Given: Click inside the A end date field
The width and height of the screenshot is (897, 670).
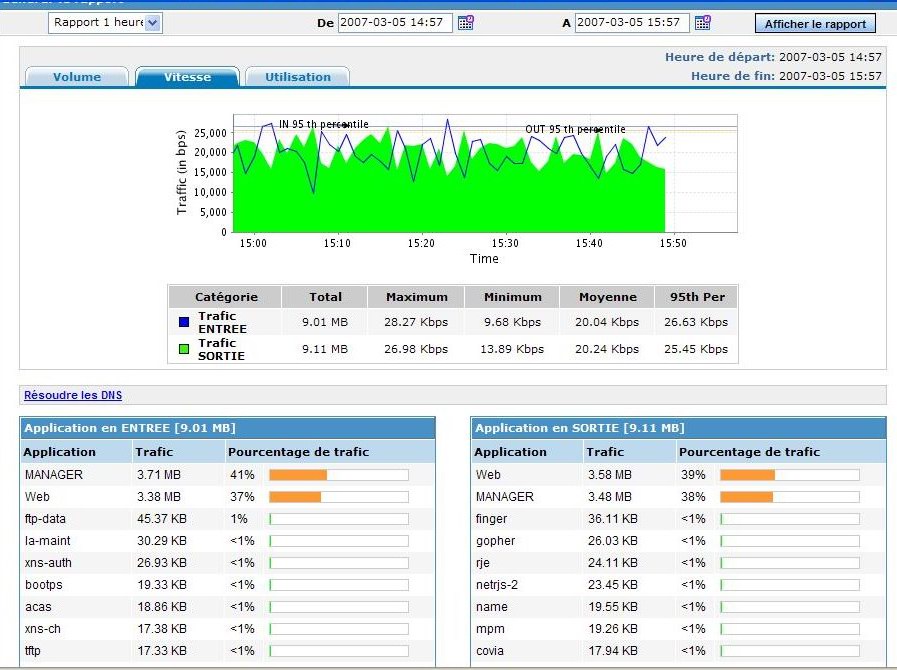Looking at the screenshot, I should point(631,23).
